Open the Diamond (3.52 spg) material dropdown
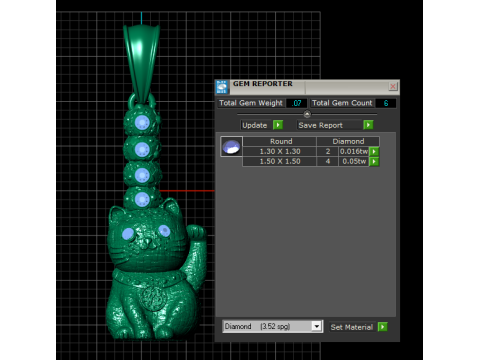480x360 pixels. [317, 326]
